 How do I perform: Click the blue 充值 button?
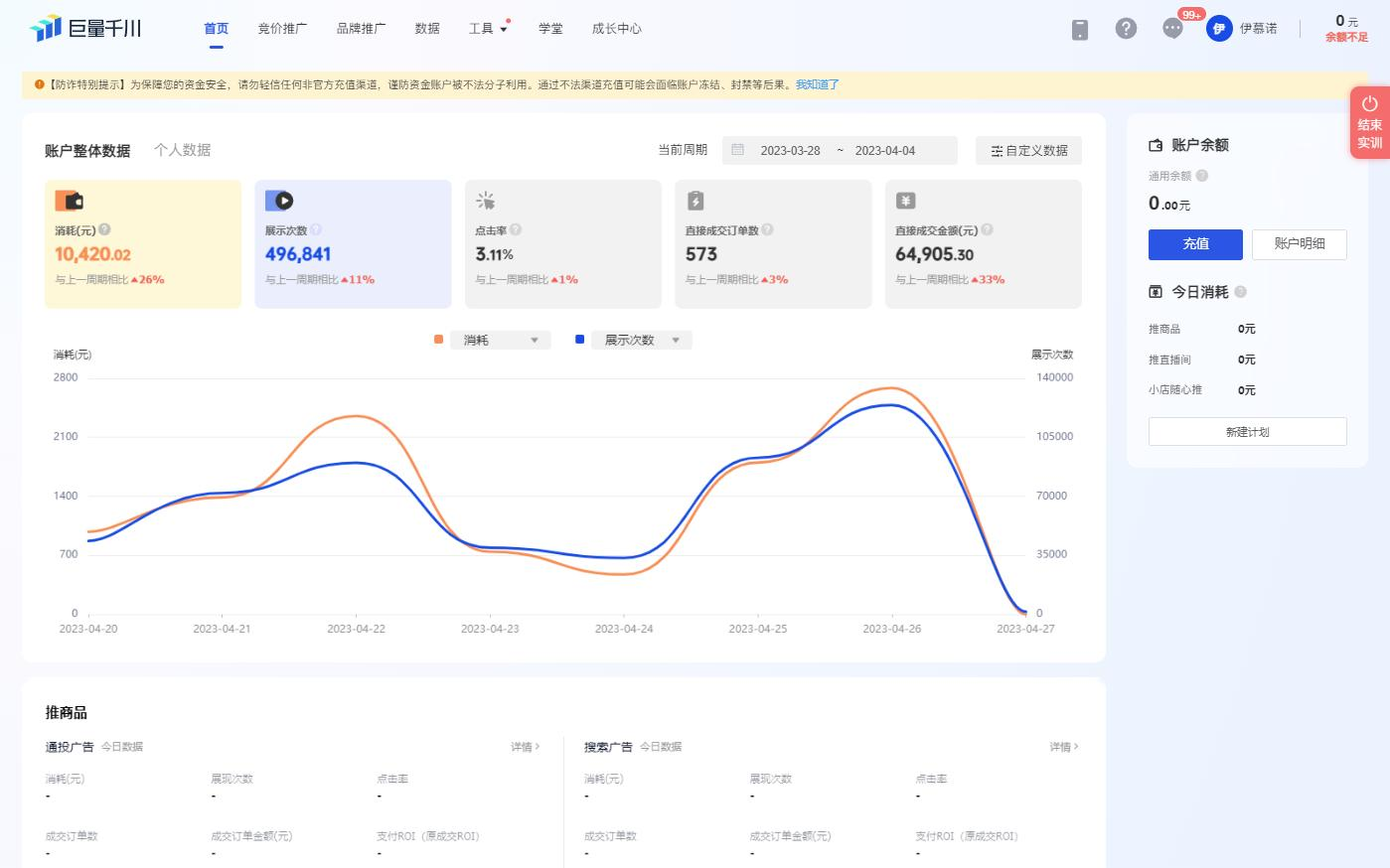point(1195,244)
